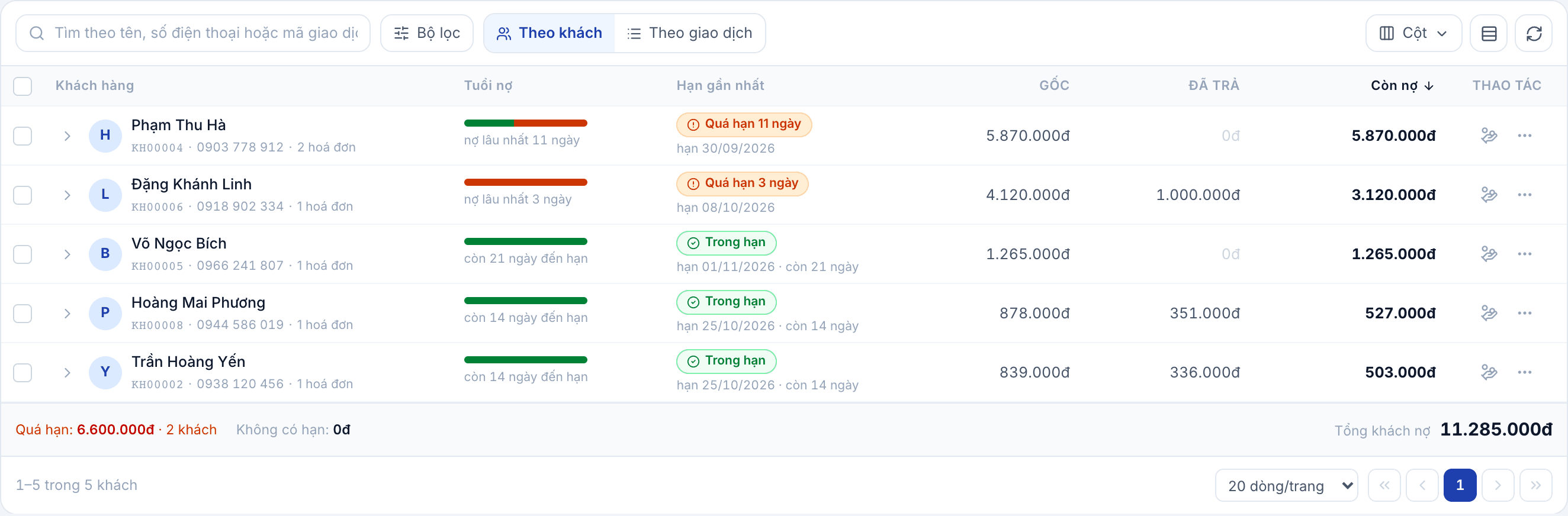This screenshot has height=516, width=1568.
Task: Go to the next page arrow
Action: point(1498,485)
